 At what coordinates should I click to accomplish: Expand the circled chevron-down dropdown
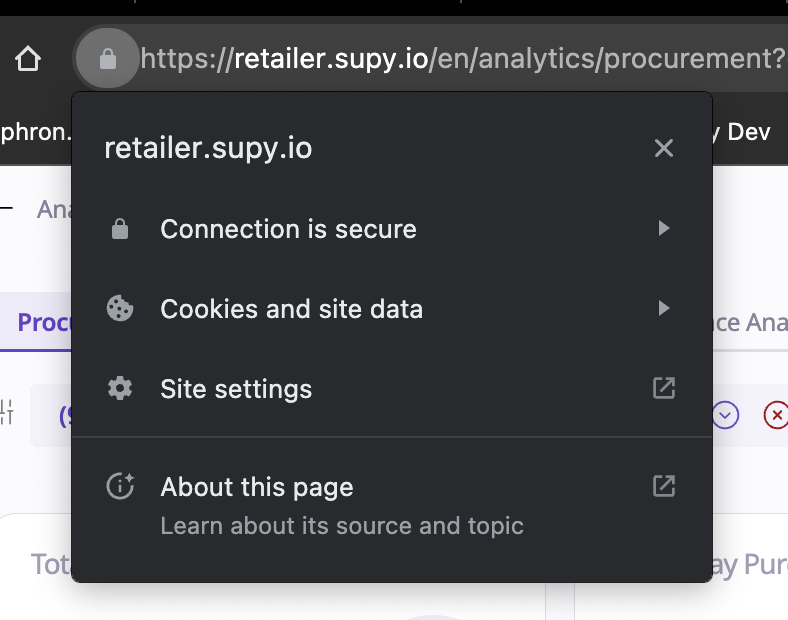(x=726, y=414)
